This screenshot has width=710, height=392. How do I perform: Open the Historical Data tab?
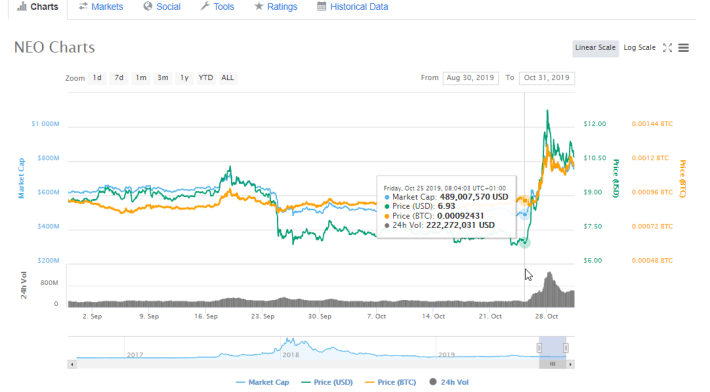(x=353, y=7)
